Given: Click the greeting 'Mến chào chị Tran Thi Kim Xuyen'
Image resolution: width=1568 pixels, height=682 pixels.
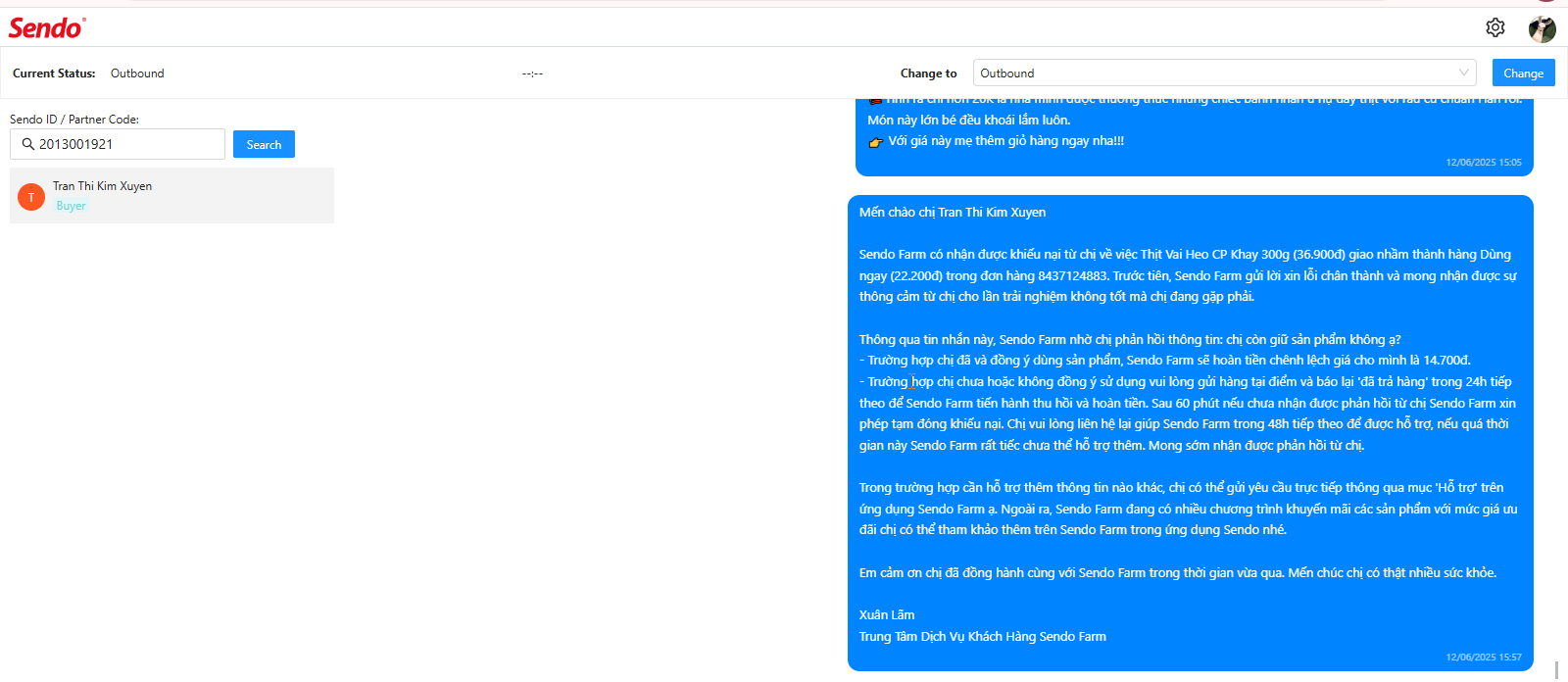Looking at the screenshot, I should pos(953,212).
